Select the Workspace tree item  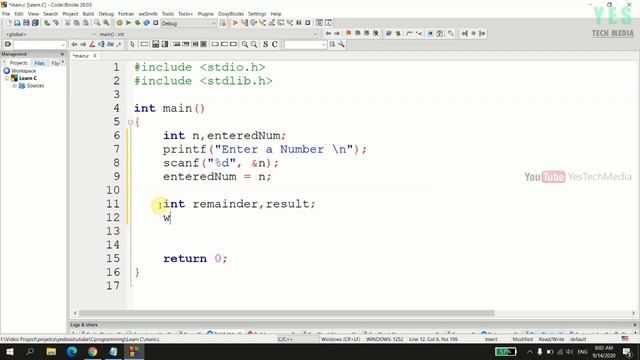[24, 71]
